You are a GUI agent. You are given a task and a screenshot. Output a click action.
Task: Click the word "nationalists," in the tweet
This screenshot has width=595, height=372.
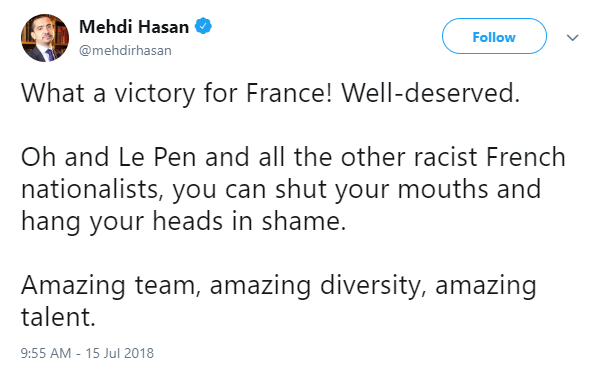click(92, 189)
